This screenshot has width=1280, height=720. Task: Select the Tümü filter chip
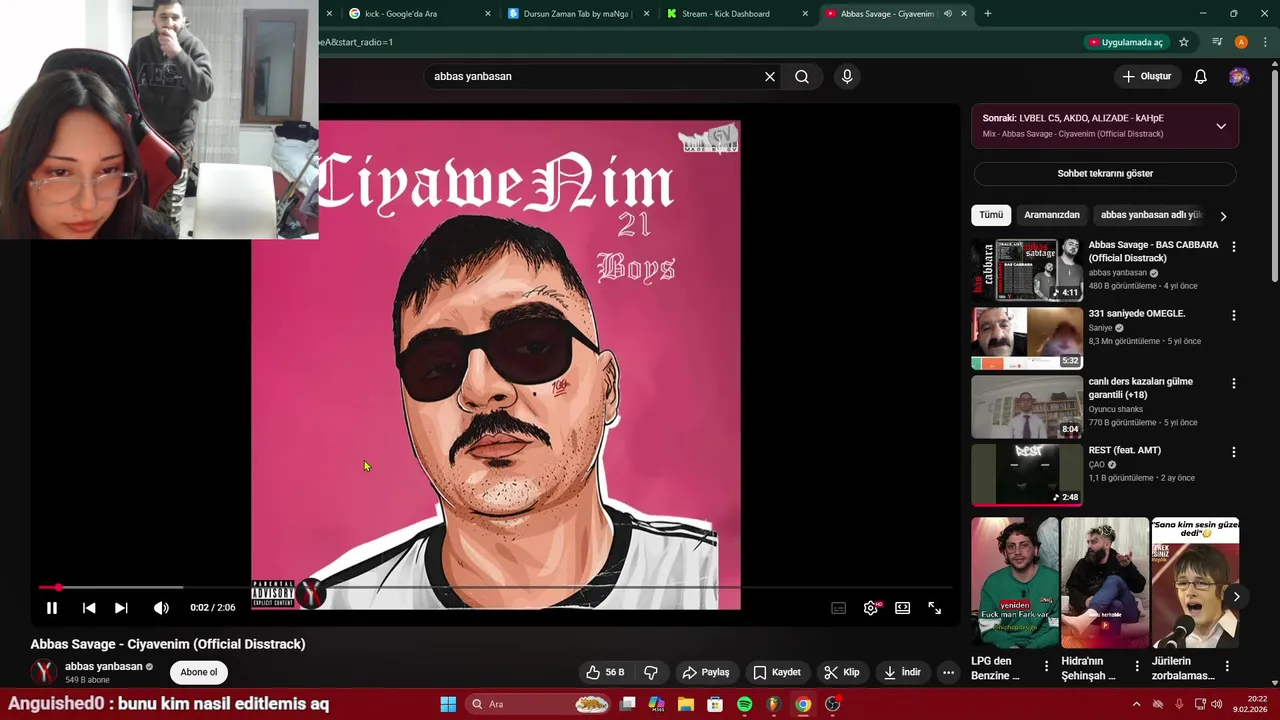tap(991, 215)
